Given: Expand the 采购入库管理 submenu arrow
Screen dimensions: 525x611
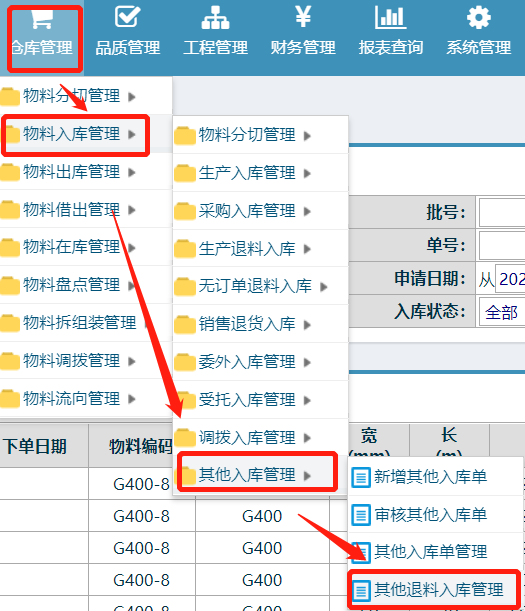Looking at the screenshot, I should click(308, 211).
